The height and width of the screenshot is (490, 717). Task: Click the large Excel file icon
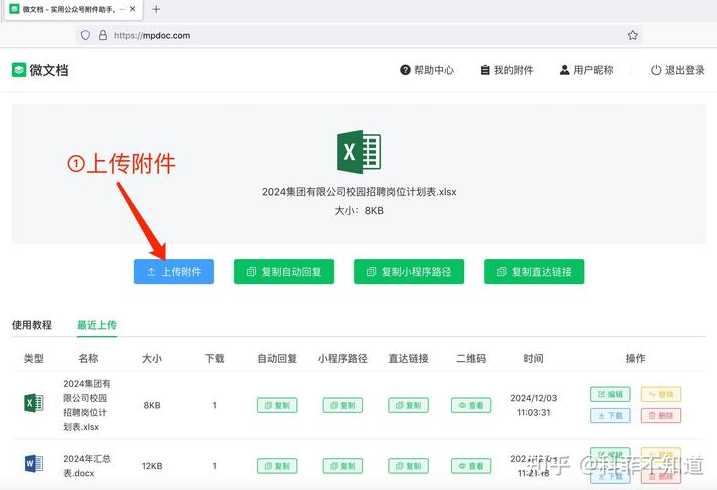coord(359,152)
